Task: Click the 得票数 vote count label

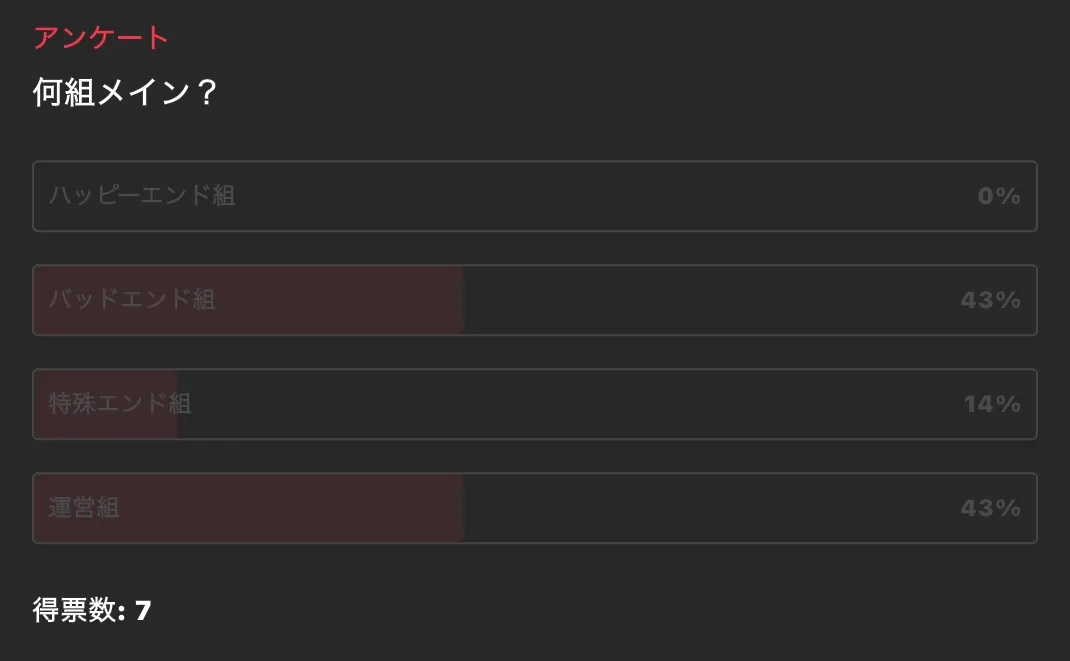Action: [x=75, y=610]
